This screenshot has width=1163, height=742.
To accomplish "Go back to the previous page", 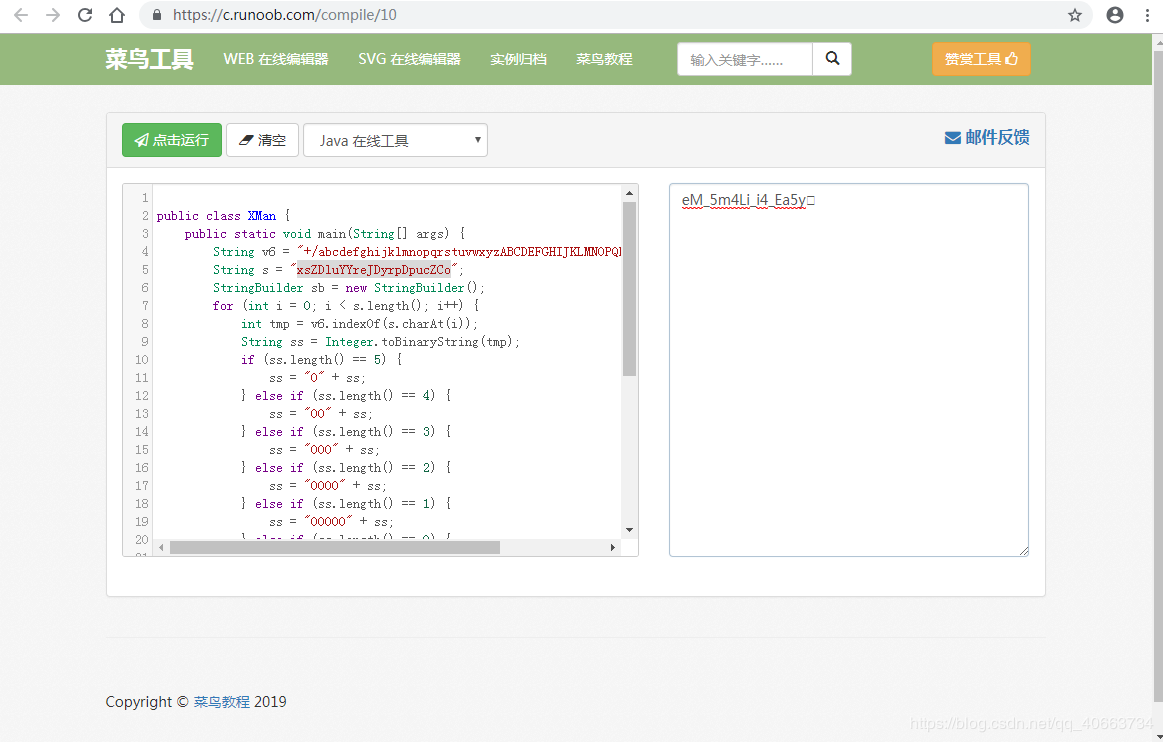I will [x=21, y=15].
